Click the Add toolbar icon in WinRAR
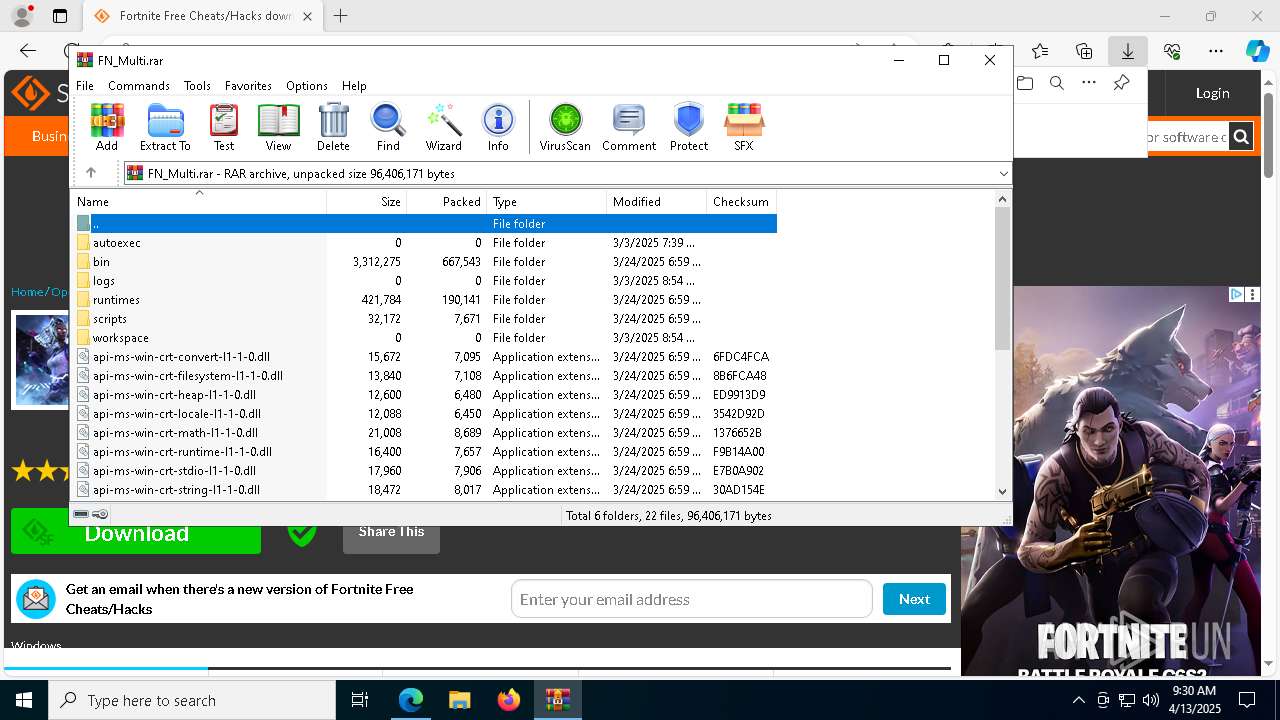This screenshot has height=720, width=1280. click(x=107, y=127)
